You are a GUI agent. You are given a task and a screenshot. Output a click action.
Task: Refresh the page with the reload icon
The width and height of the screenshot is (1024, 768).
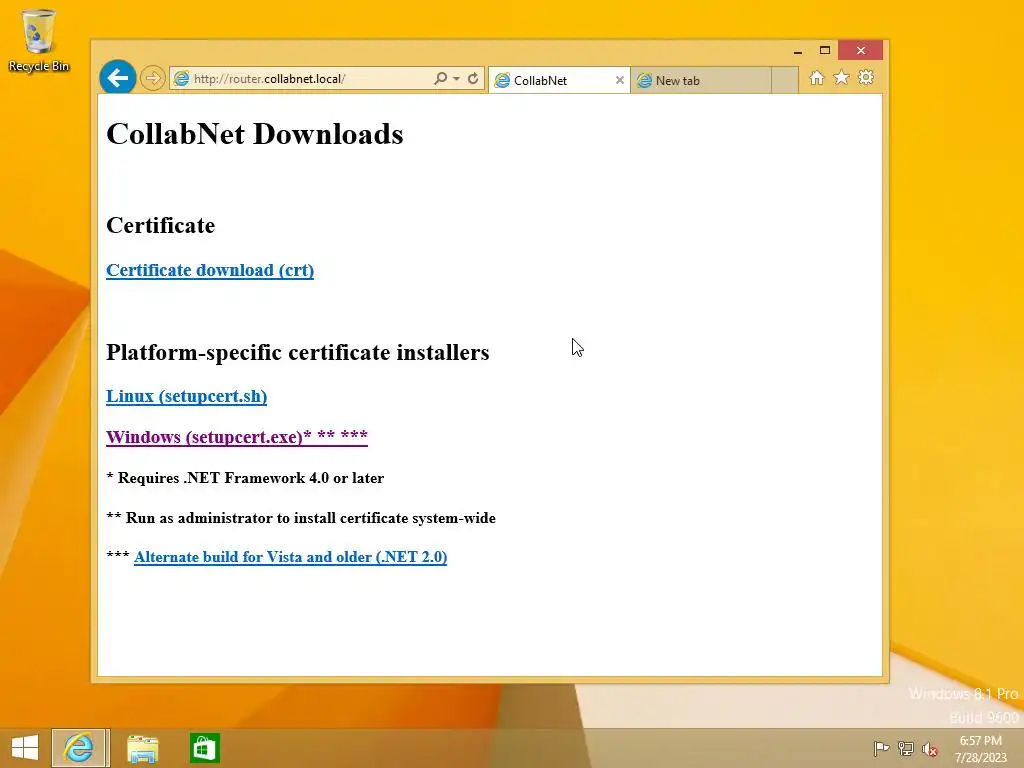[x=473, y=78]
